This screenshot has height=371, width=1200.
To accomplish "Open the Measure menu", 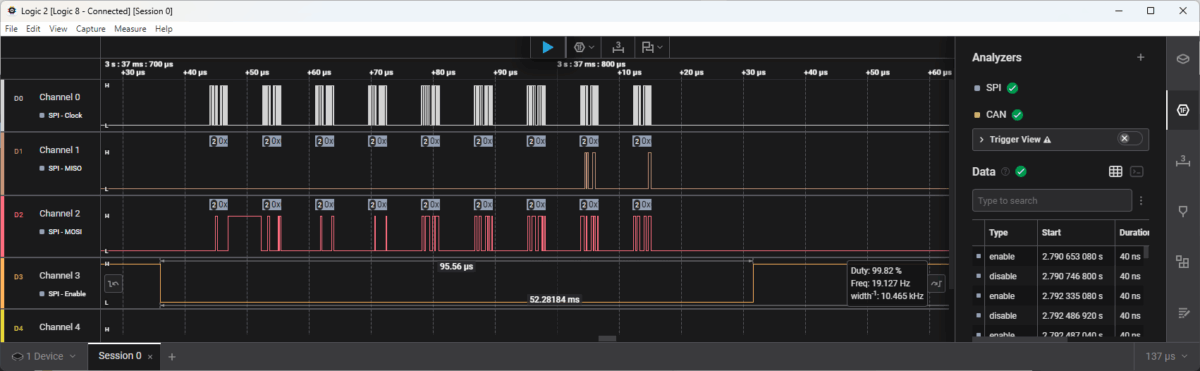I will tap(130, 29).
